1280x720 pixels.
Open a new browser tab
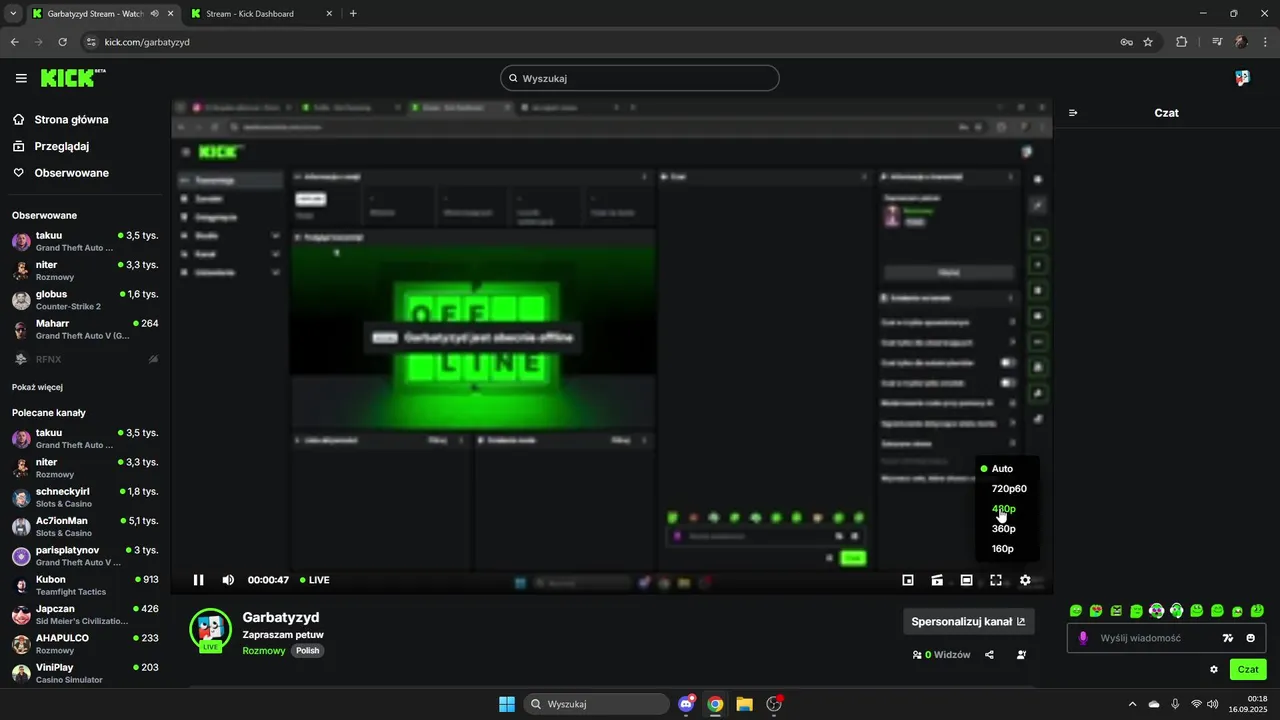pos(353,14)
